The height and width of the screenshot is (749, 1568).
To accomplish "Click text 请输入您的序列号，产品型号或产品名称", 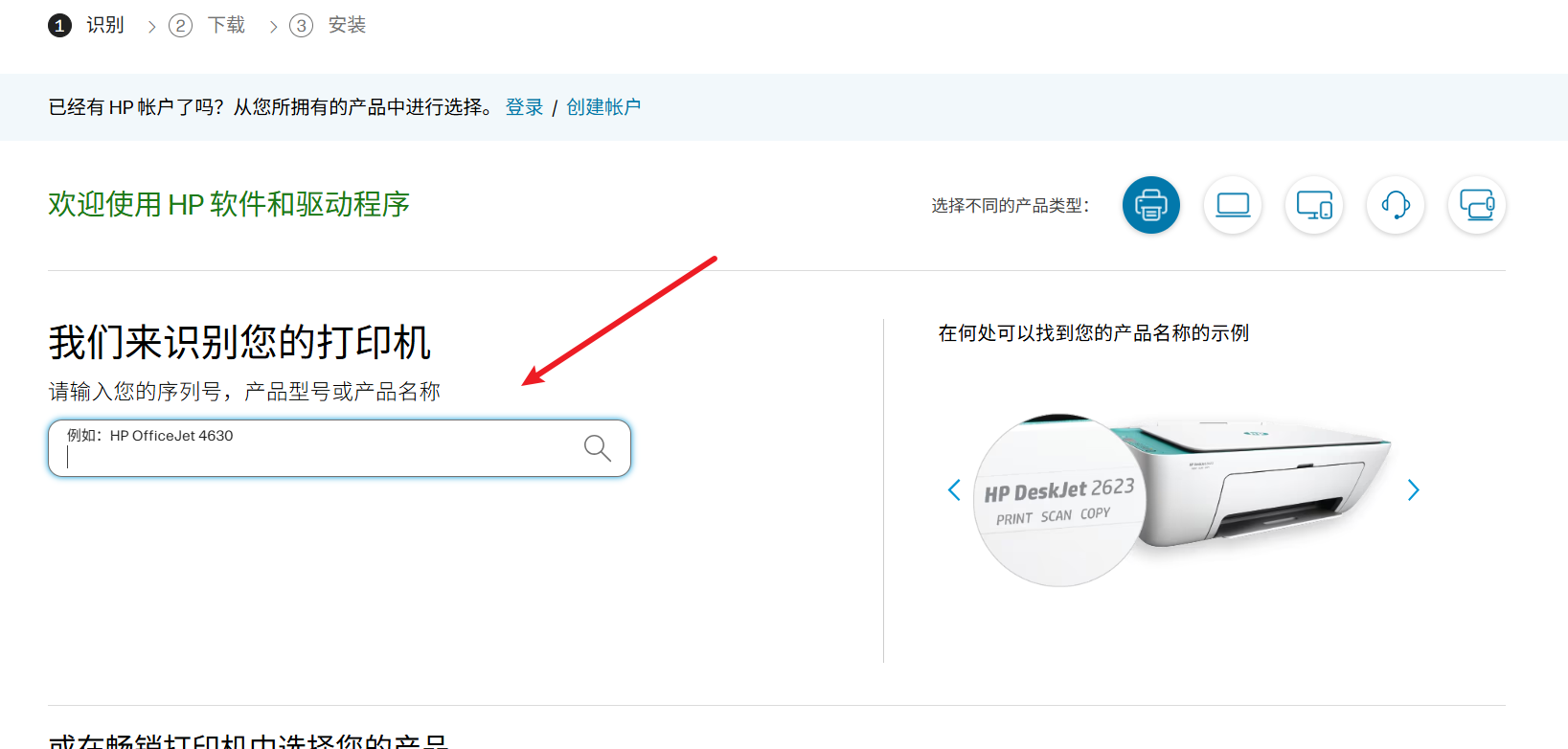I will tap(244, 392).
